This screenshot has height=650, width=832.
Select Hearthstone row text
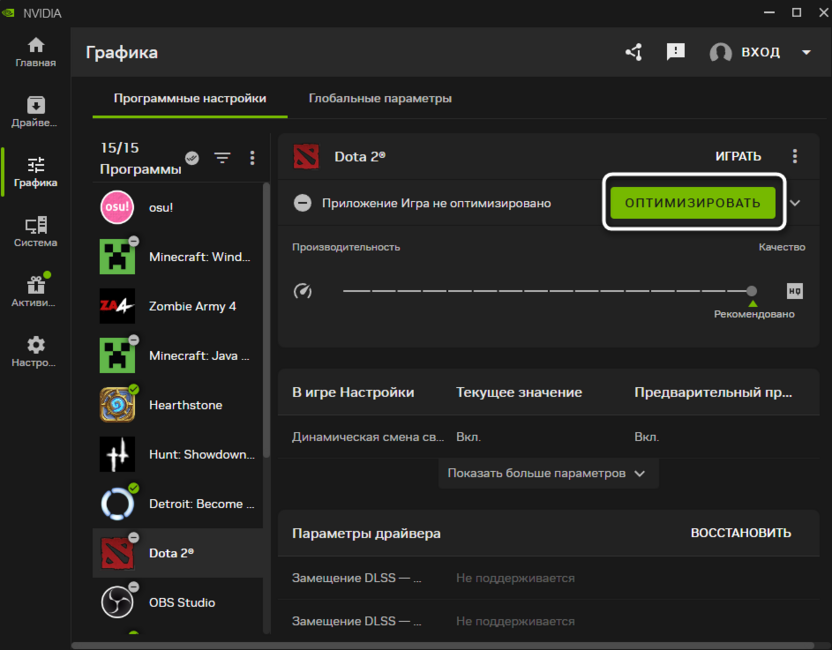[x=185, y=405]
